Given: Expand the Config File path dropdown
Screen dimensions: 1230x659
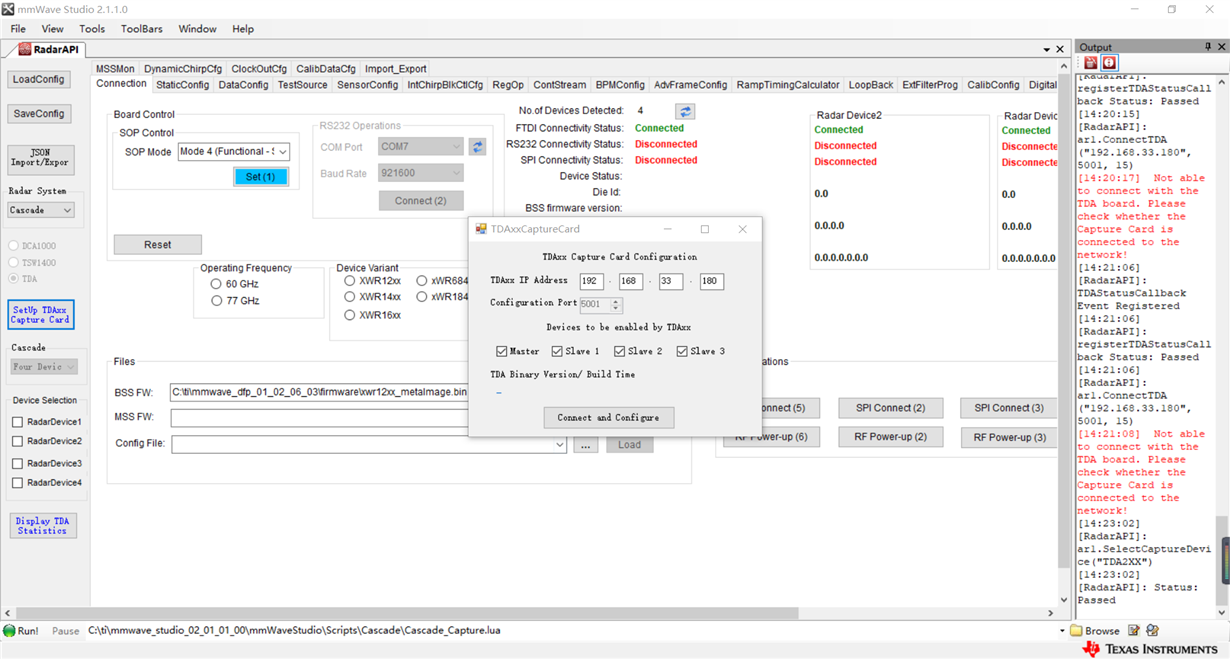Looking at the screenshot, I should [x=560, y=444].
